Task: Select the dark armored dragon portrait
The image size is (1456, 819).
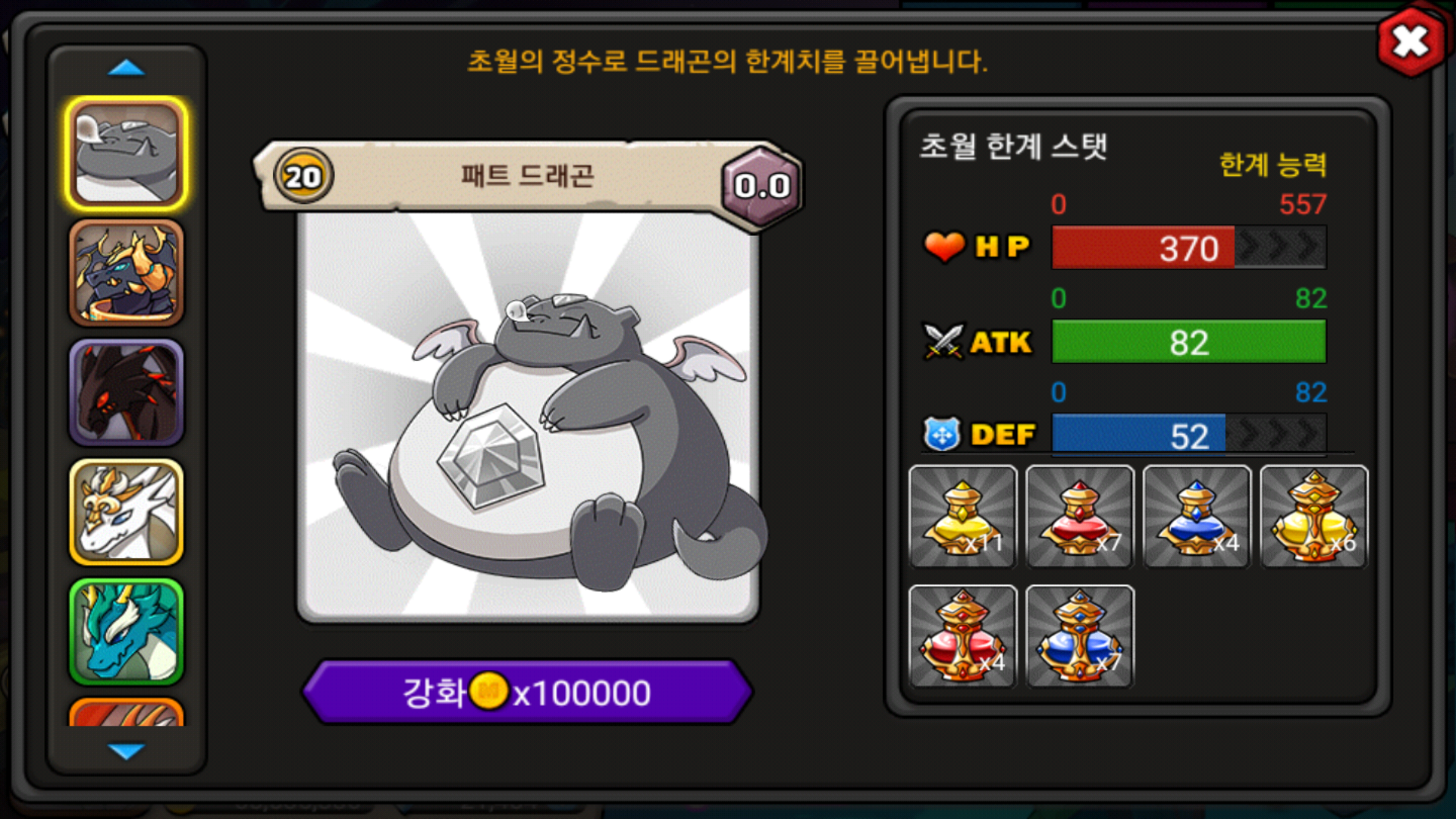Action: 127,273
